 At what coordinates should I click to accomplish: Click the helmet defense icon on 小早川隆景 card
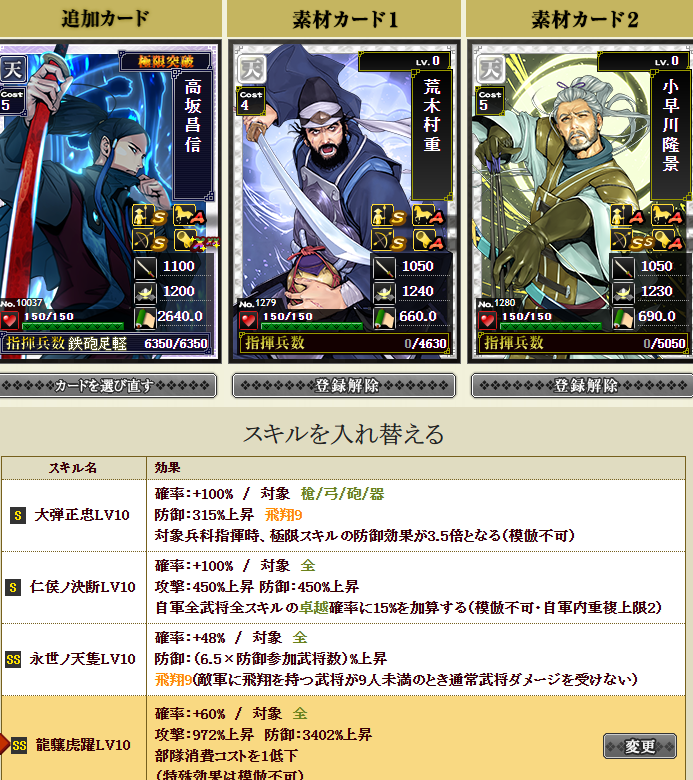click(623, 292)
